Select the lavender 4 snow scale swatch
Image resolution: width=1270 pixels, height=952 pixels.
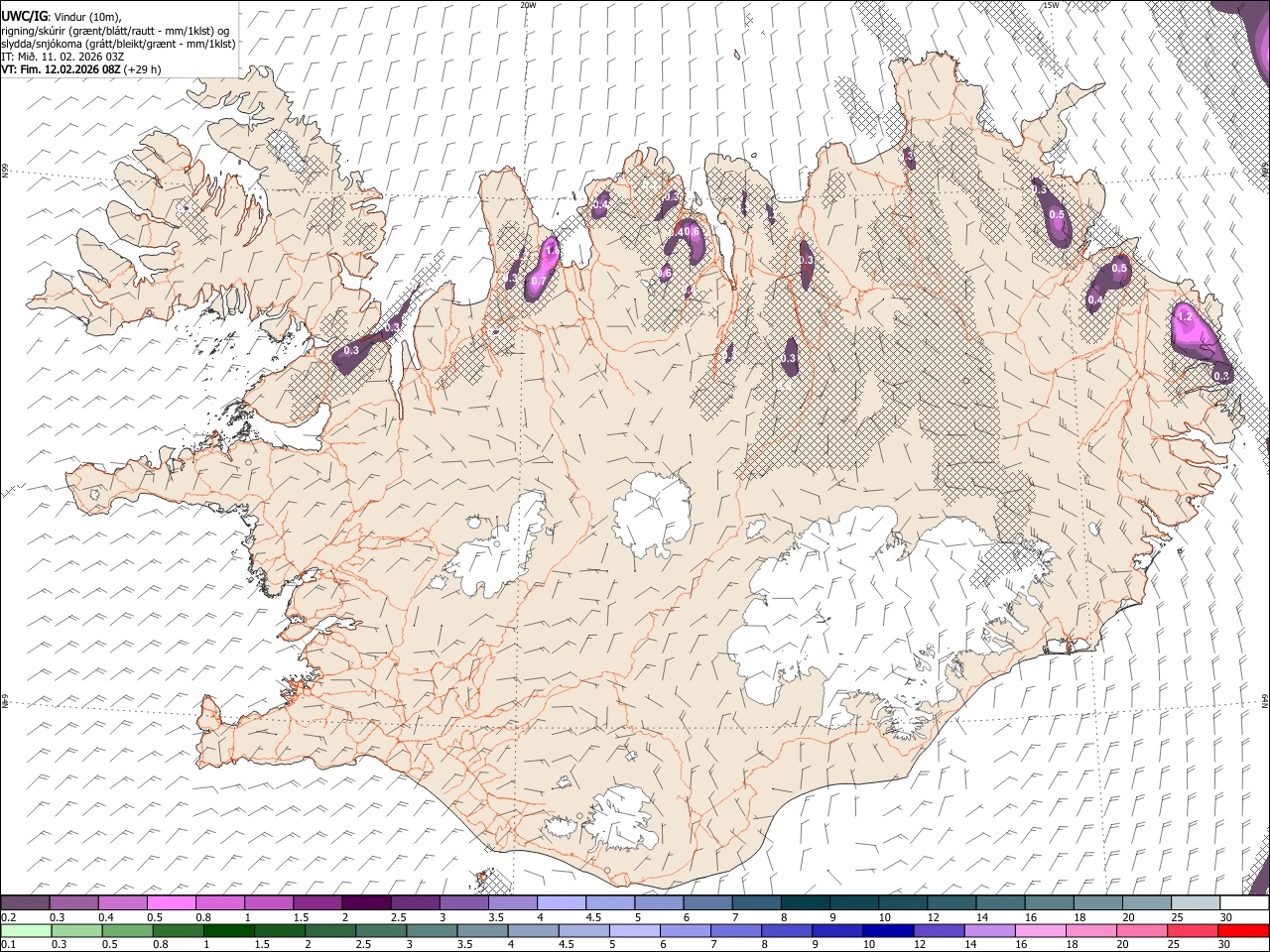(x=561, y=903)
